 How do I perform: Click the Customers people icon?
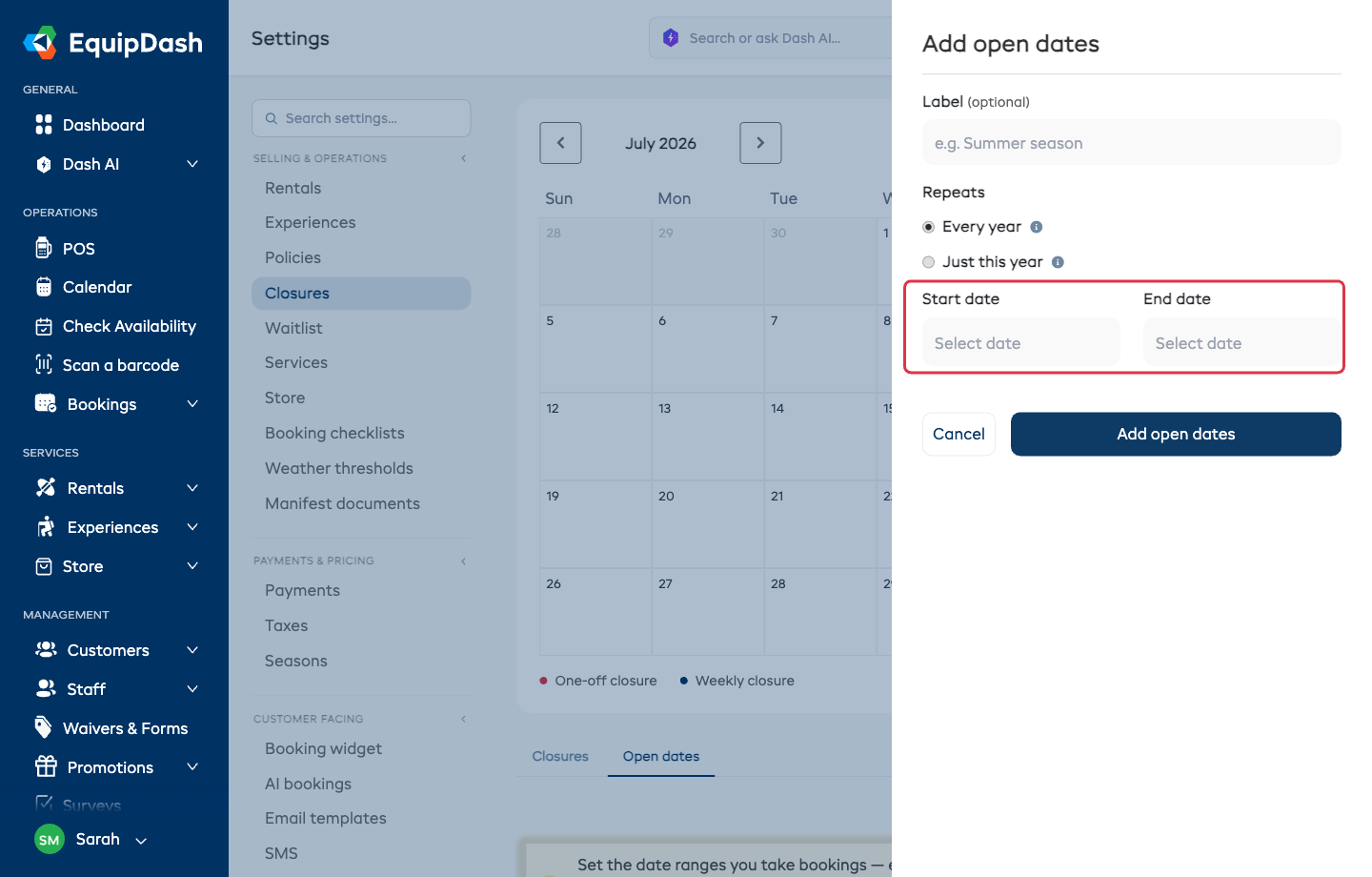click(46, 649)
